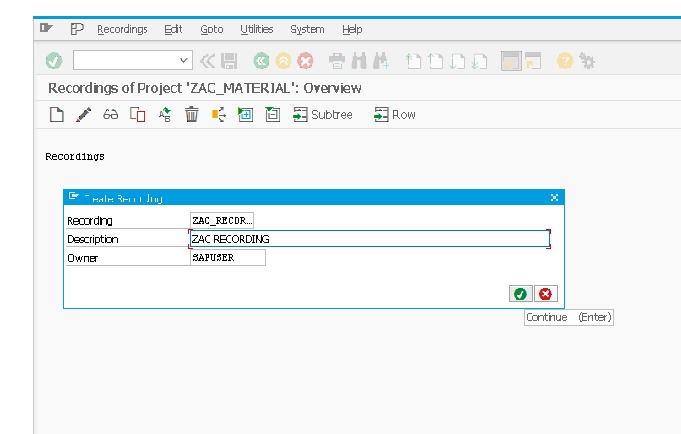
Task: Open the Utilities menu
Action: coord(257,29)
